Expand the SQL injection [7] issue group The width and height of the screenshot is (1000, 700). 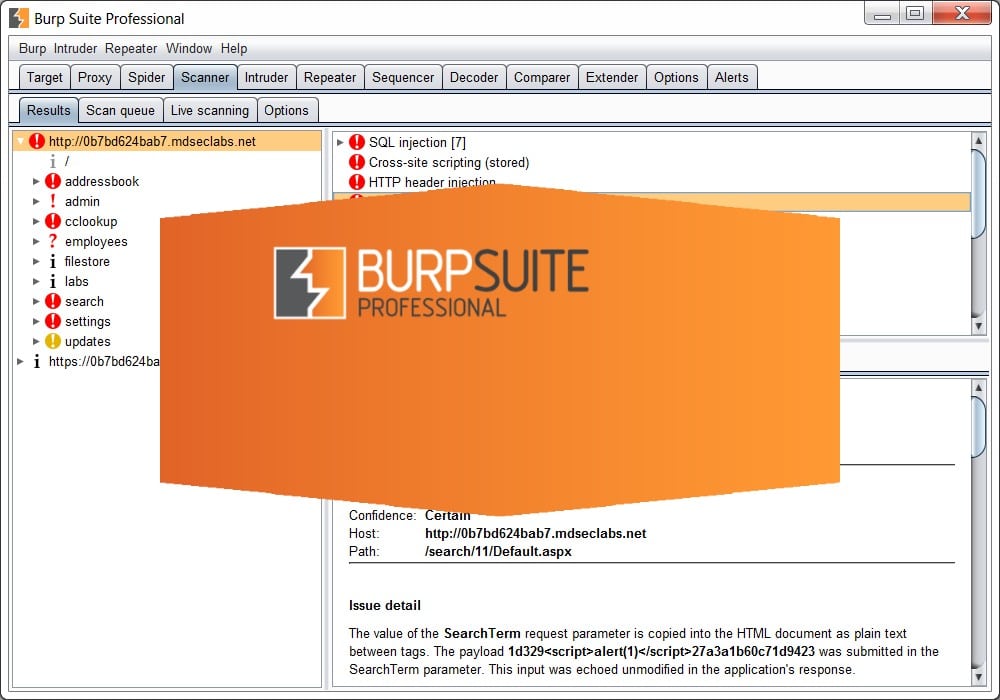[x=341, y=142]
